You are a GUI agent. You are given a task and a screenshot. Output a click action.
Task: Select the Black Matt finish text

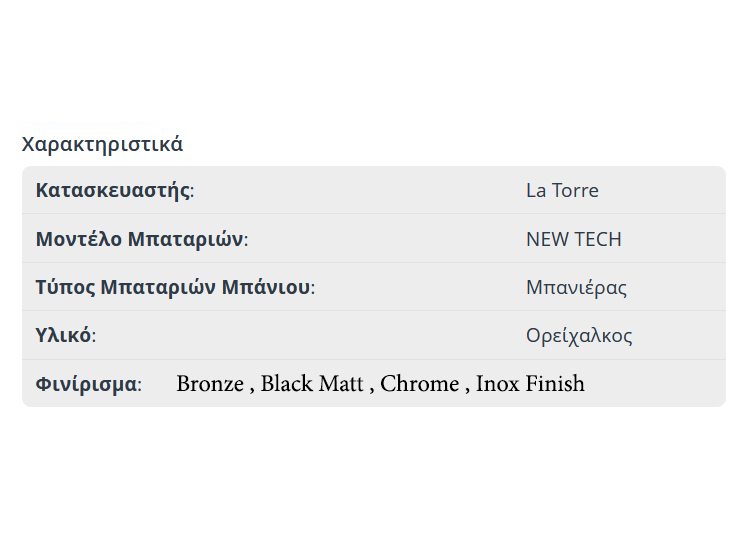(x=312, y=384)
